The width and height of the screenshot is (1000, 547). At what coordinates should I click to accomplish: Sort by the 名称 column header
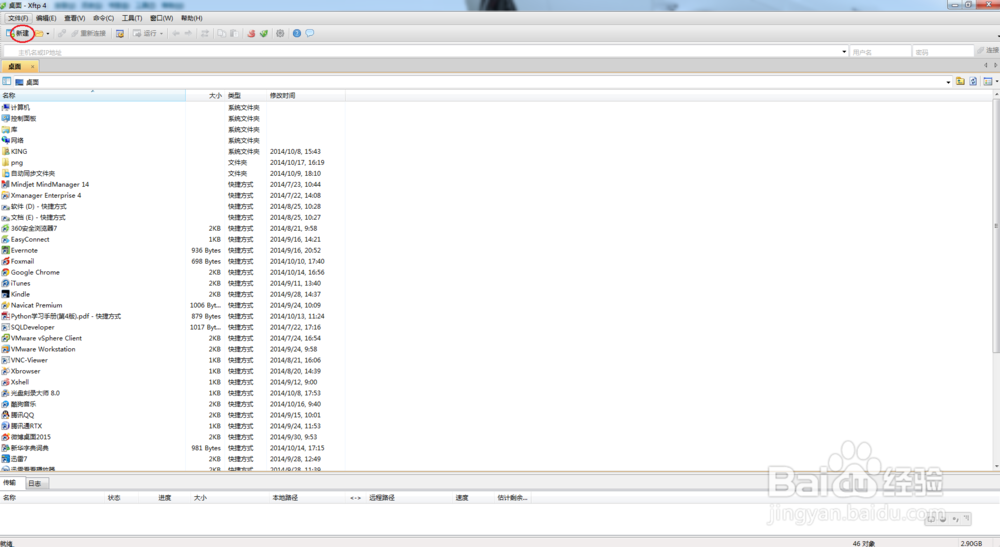point(92,96)
